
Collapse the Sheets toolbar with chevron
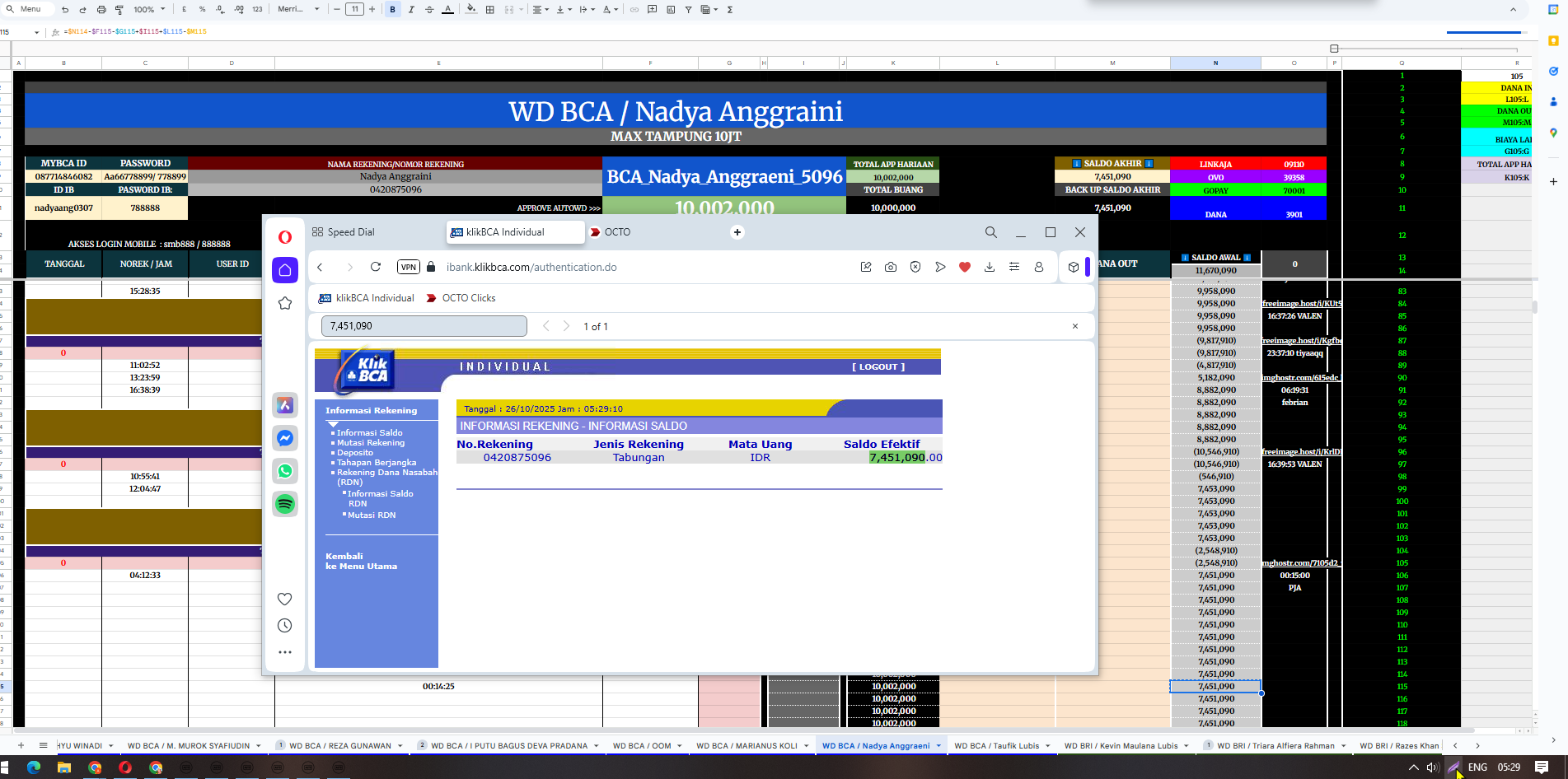point(1513,10)
